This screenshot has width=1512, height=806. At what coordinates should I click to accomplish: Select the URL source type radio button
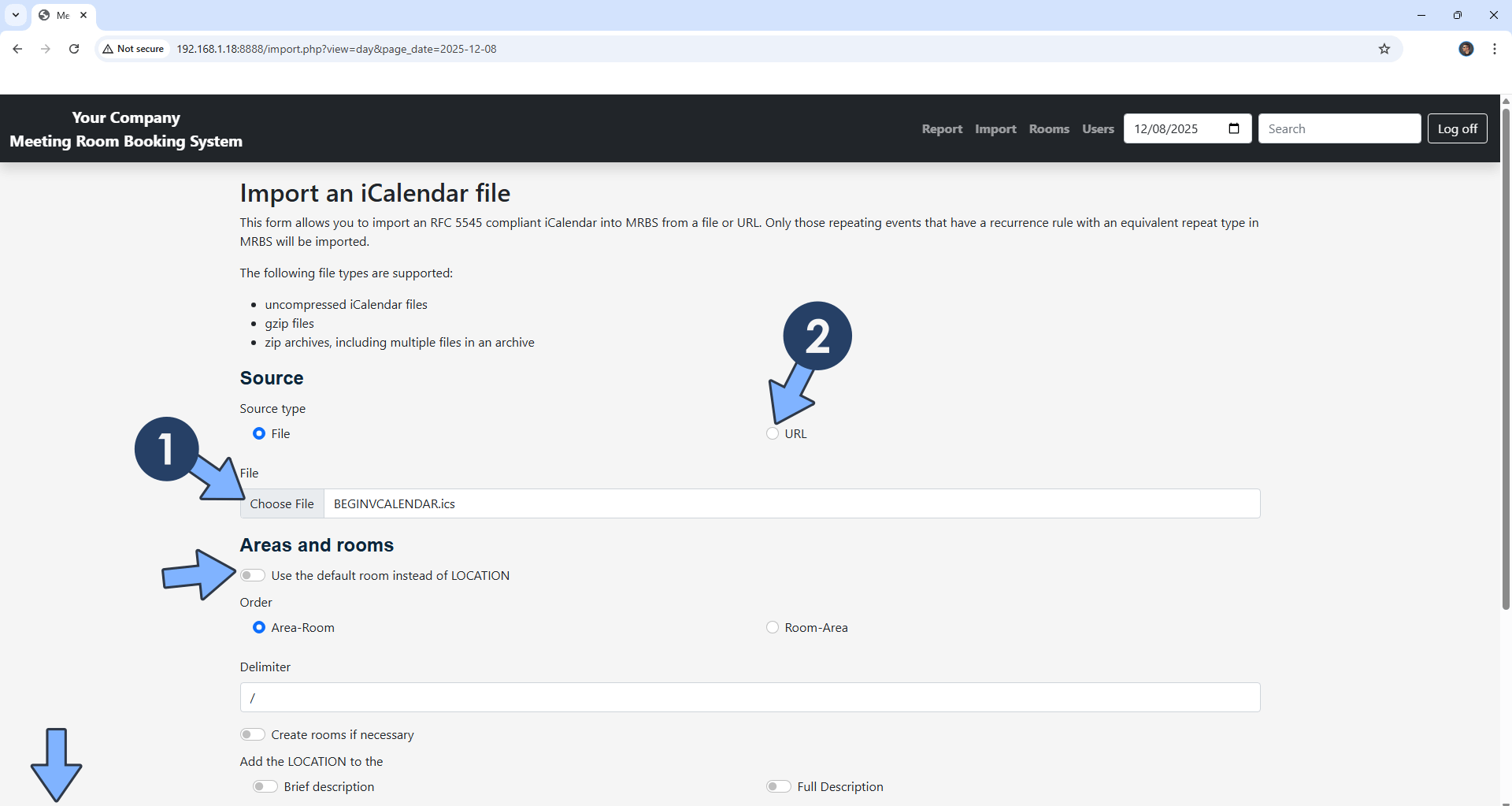773,433
